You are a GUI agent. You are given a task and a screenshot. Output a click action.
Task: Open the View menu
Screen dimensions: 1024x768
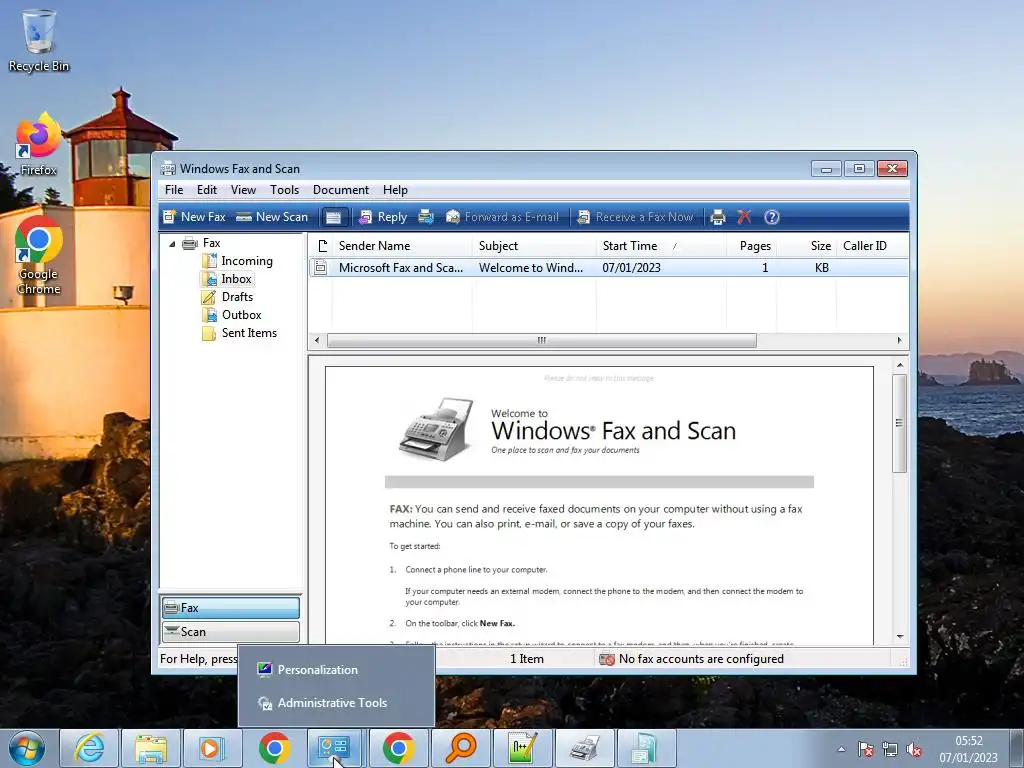pyautogui.click(x=243, y=190)
